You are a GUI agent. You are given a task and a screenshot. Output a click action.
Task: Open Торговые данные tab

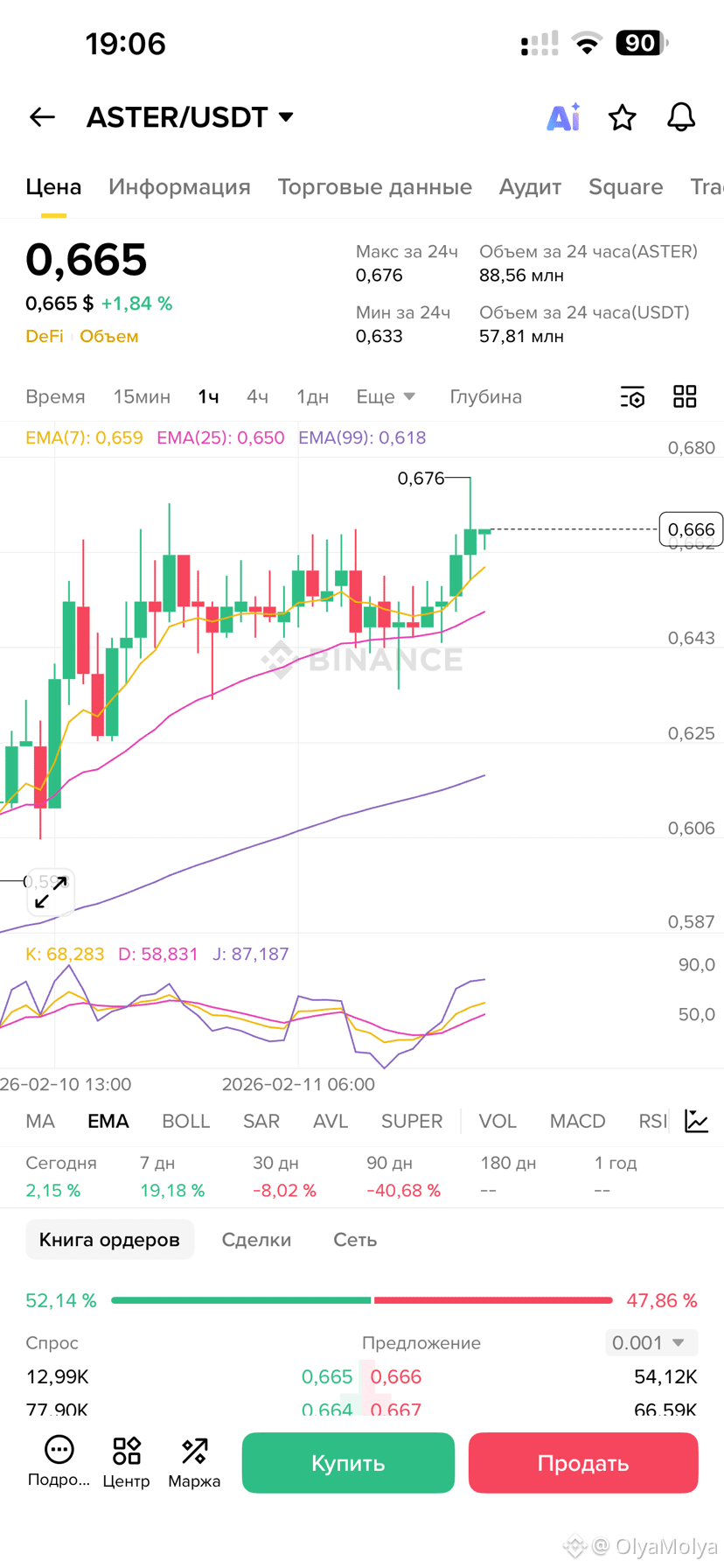click(x=375, y=187)
